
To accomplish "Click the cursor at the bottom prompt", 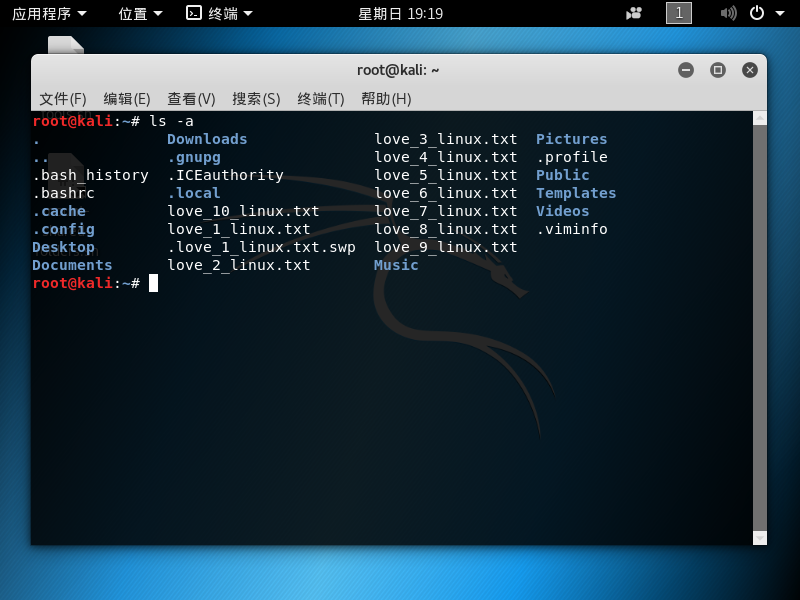I will click(x=153, y=283).
